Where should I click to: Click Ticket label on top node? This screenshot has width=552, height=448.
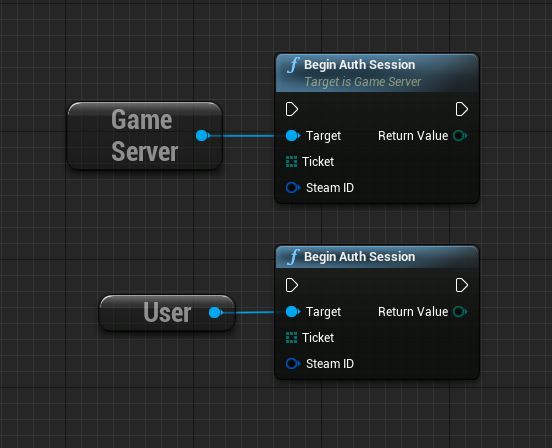318,162
